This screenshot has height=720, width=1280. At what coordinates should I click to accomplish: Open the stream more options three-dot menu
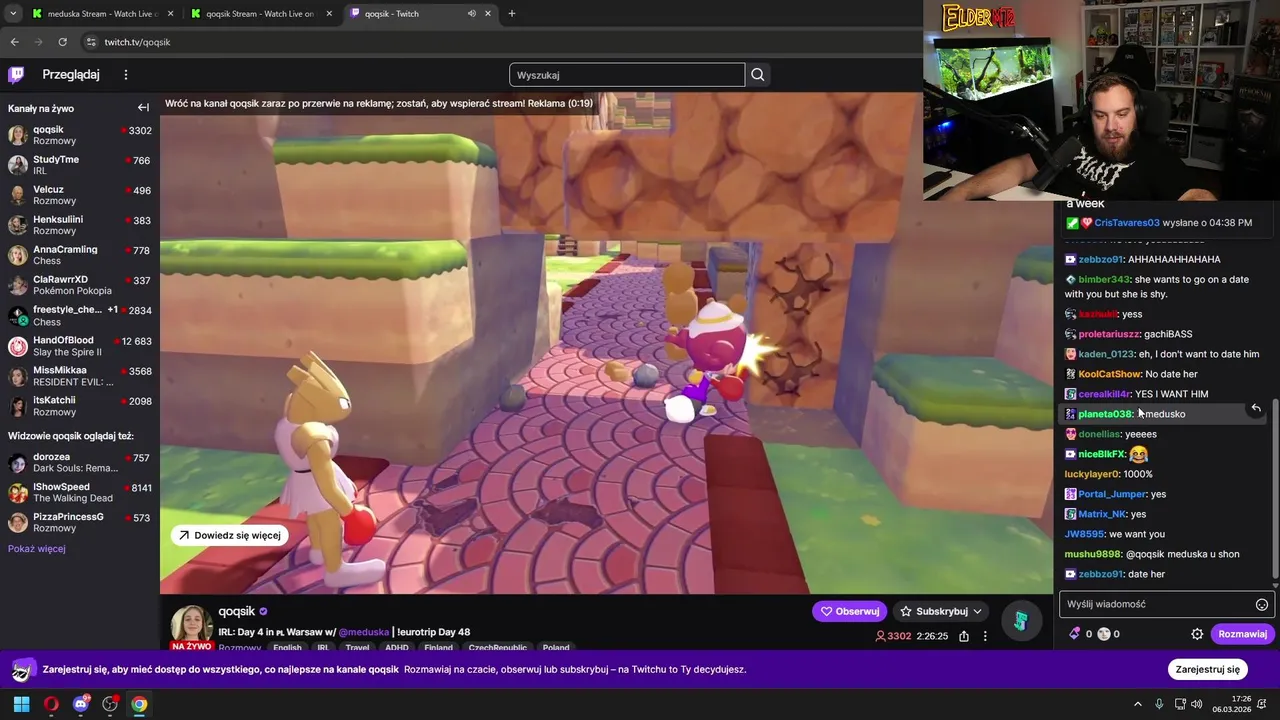(985, 636)
